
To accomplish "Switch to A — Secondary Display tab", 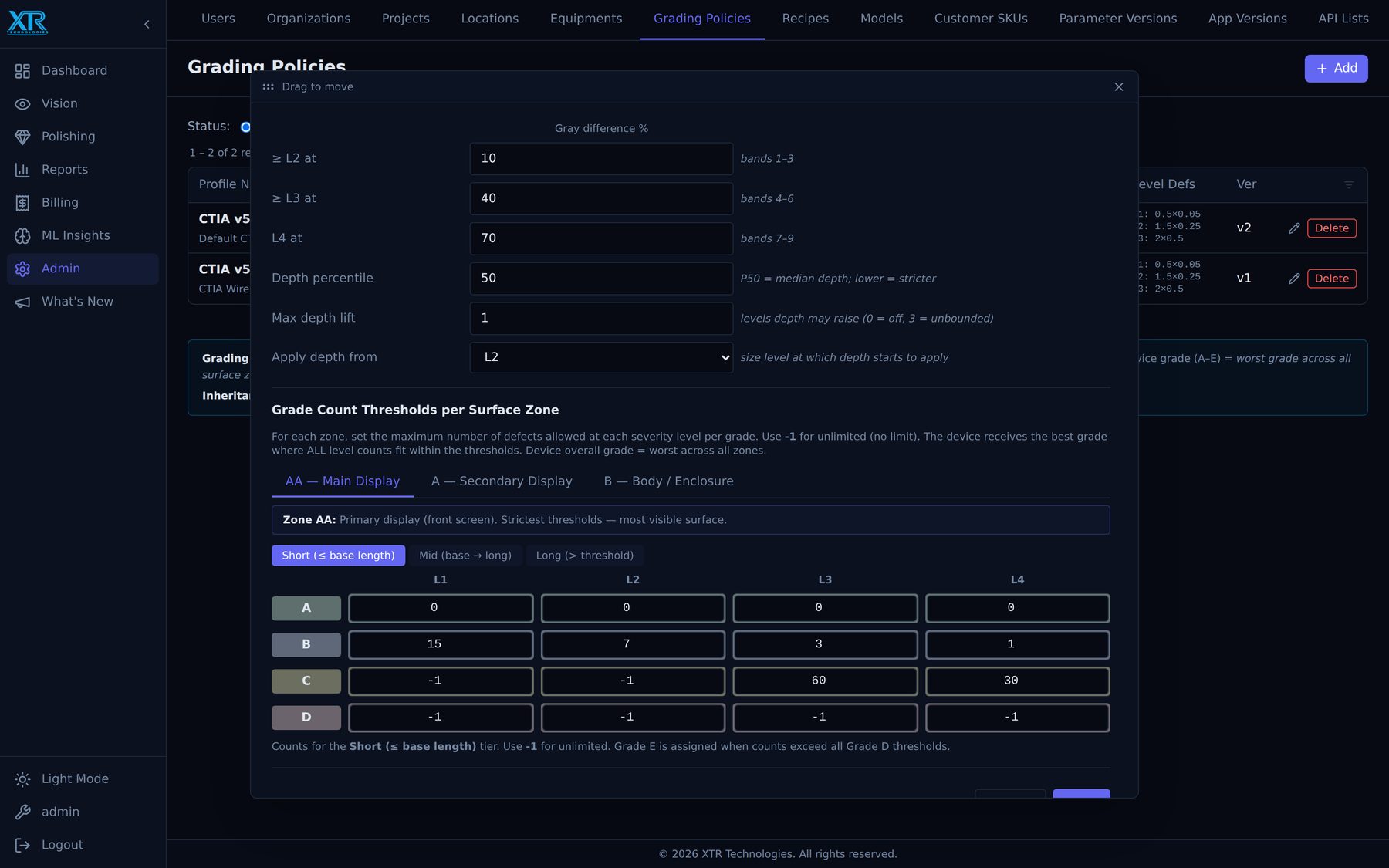I will pyautogui.click(x=502, y=481).
